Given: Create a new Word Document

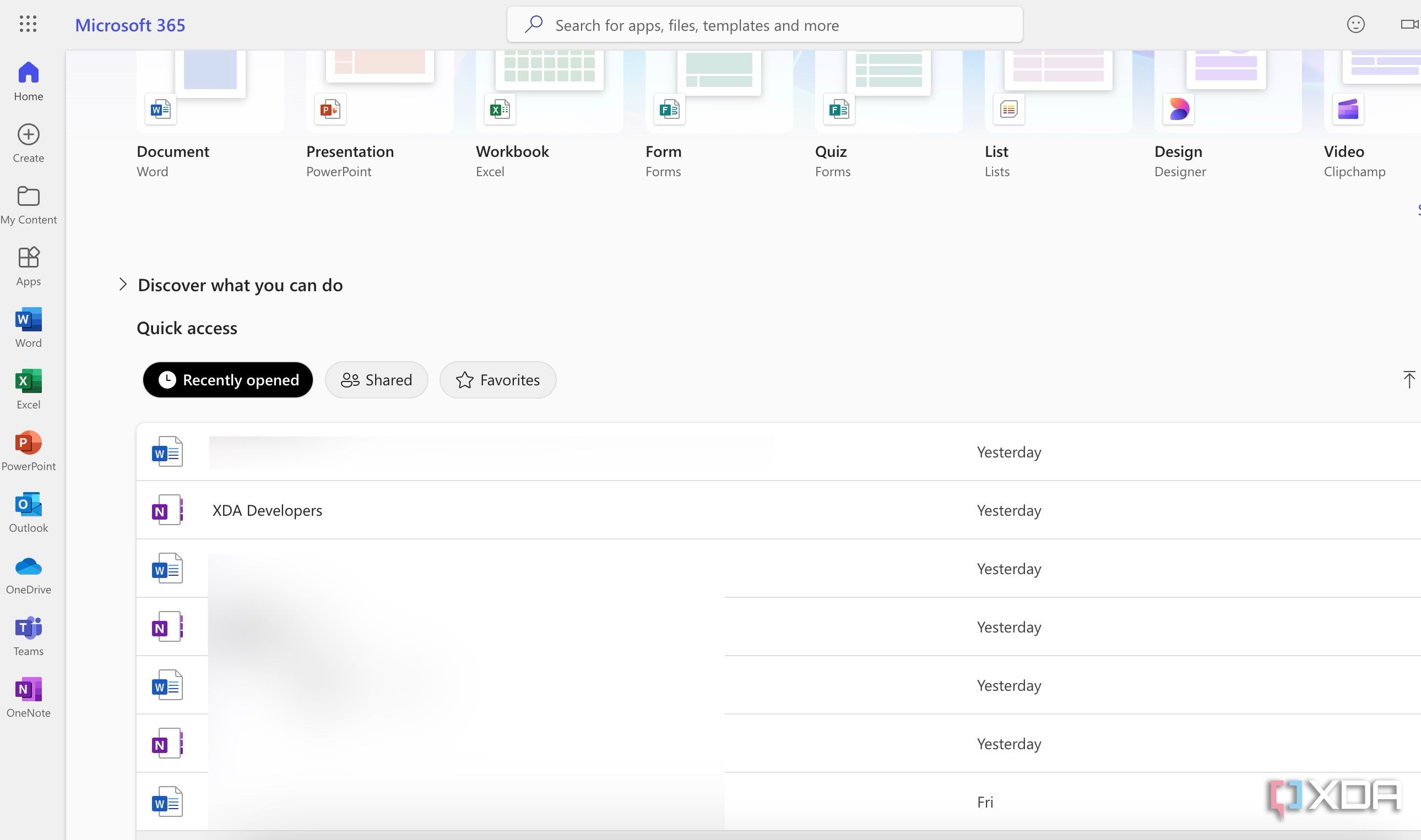Looking at the screenshot, I should pyautogui.click(x=209, y=91).
